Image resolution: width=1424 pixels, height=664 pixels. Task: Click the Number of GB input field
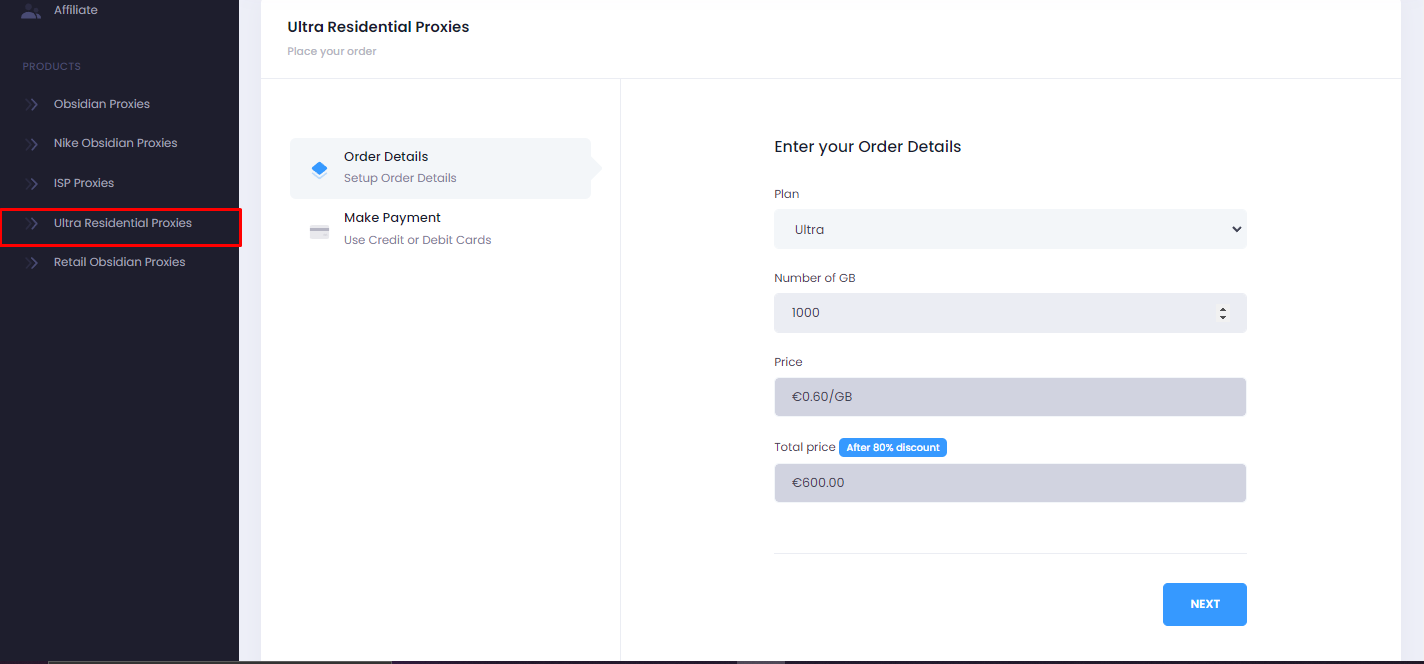[x=1010, y=313]
